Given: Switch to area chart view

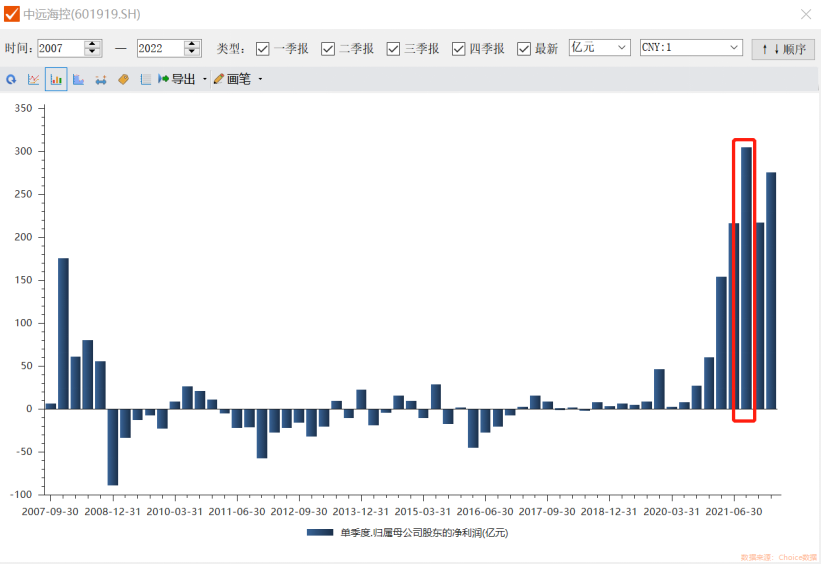Looking at the screenshot, I should tap(79, 80).
